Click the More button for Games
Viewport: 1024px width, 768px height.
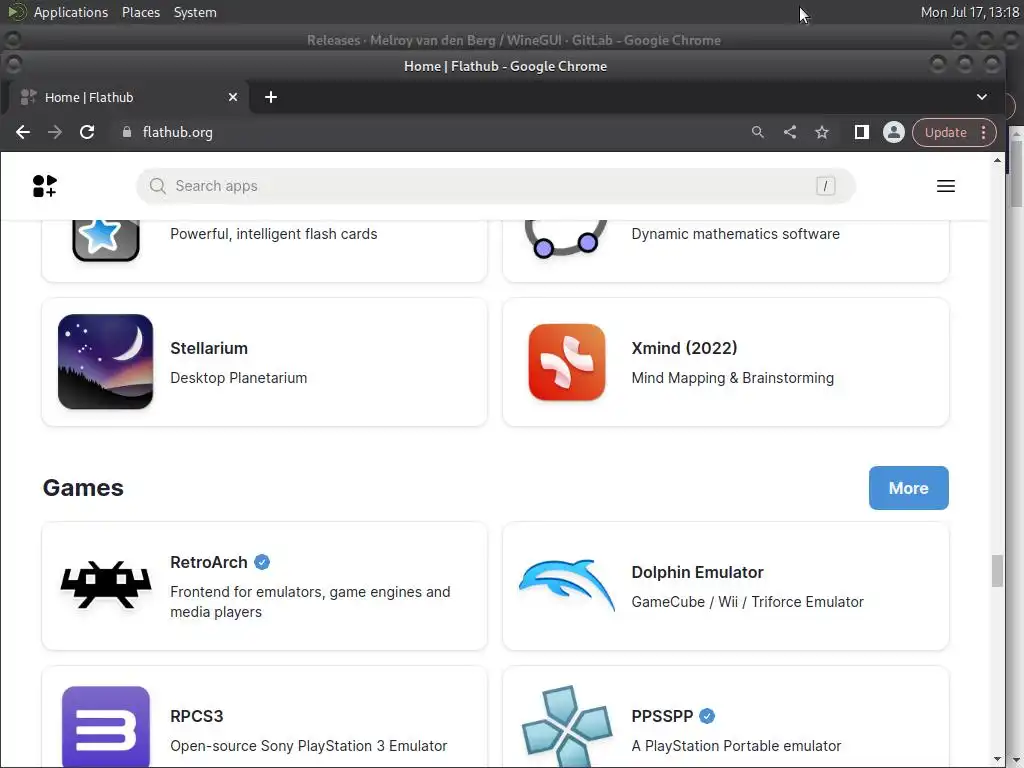[x=908, y=488]
